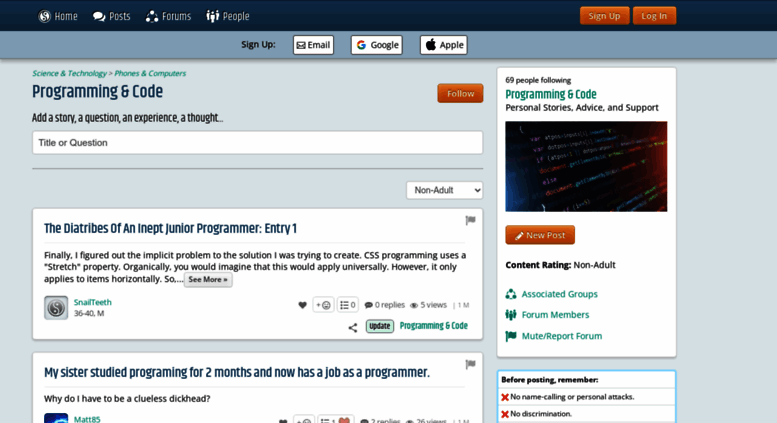Viewport: 777px width, 423px height.
Task: Sign up with Email
Action: tap(313, 45)
